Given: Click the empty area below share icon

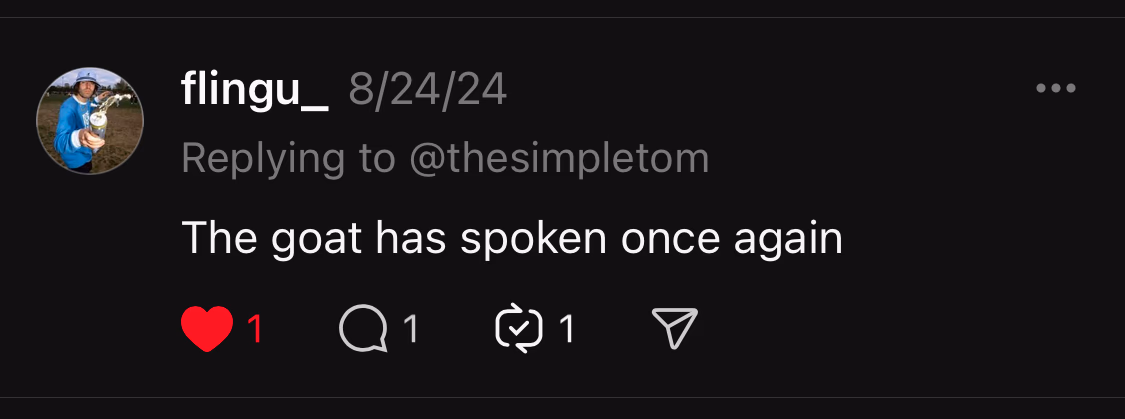Looking at the screenshot, I should [674, 380].
